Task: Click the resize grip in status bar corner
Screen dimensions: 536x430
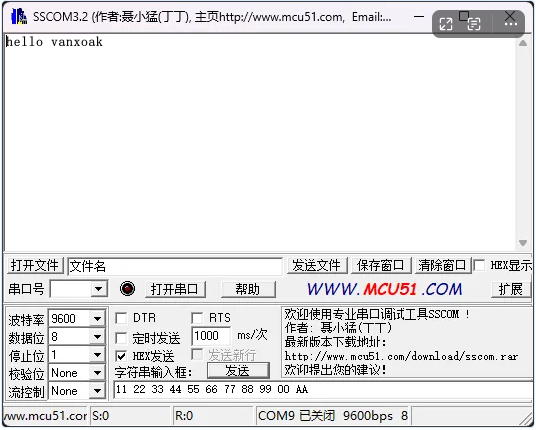Action: pyautogui.click(x=526, y=418)
